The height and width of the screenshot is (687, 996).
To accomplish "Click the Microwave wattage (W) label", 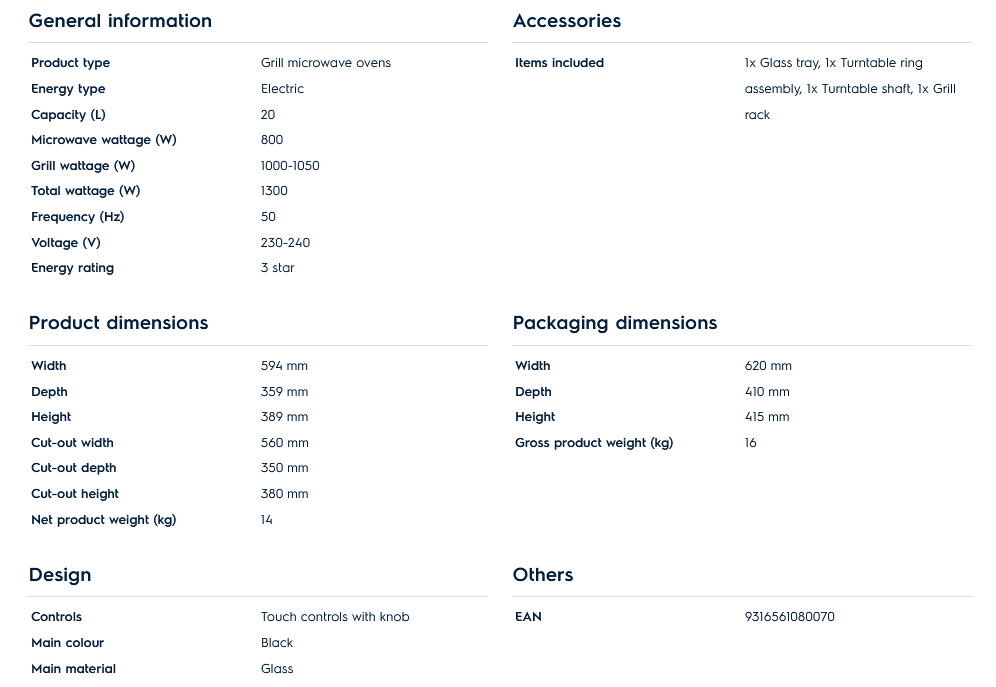I will pos(103,140).
